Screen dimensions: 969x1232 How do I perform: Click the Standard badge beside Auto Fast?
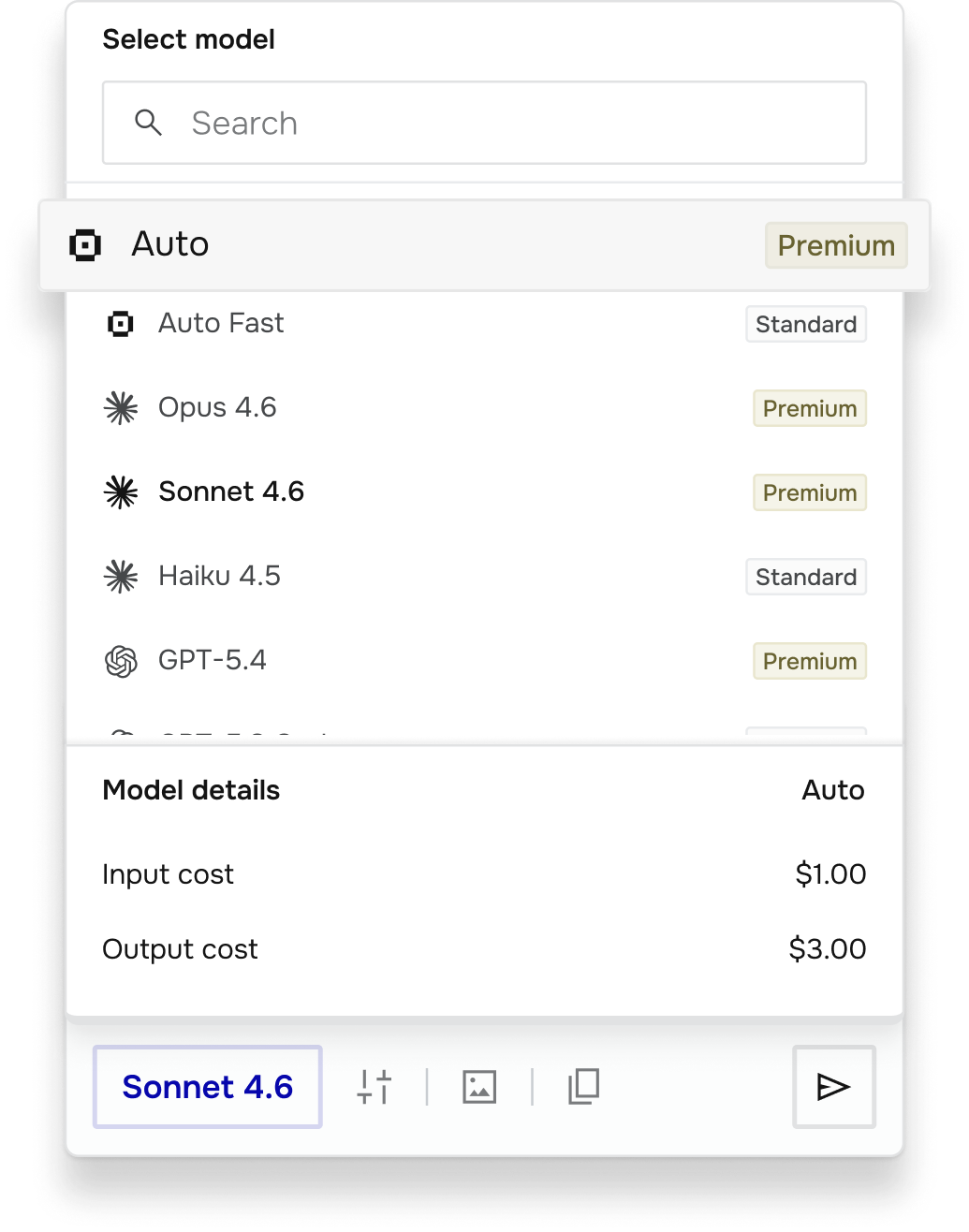[806, 324]
